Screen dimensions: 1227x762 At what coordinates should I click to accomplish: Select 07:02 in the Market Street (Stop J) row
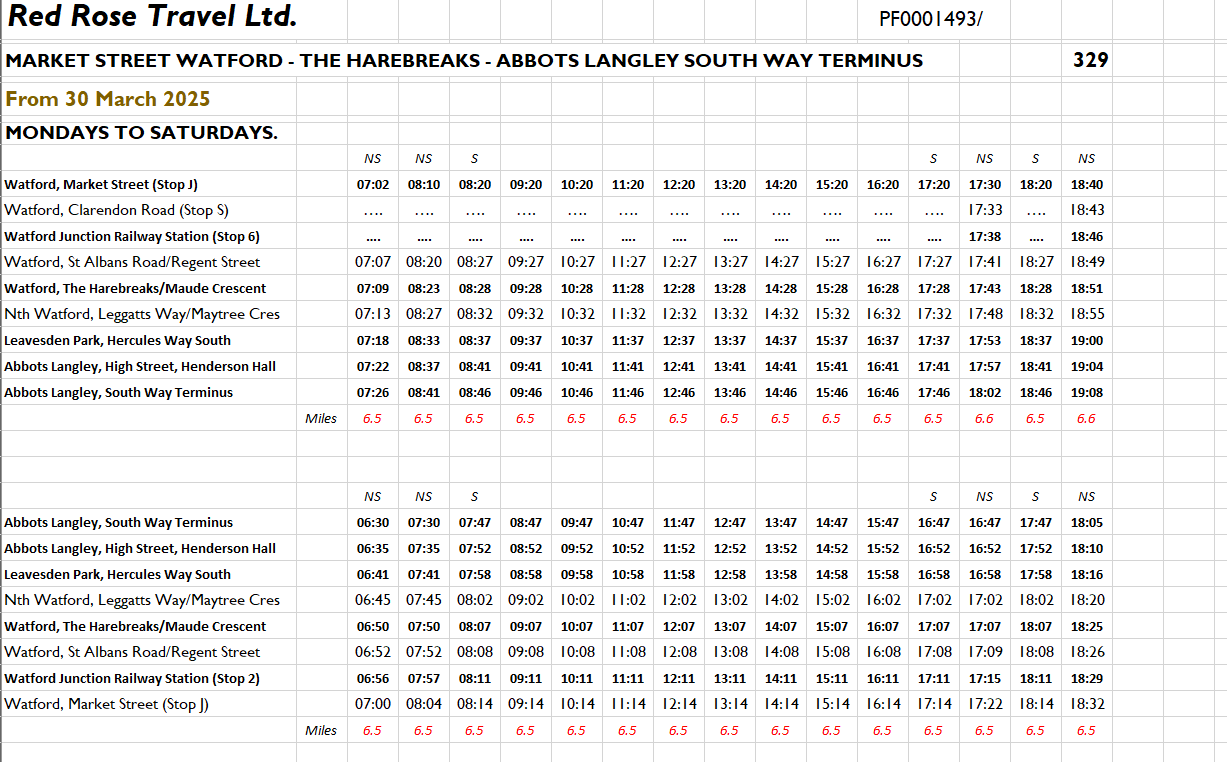click(x=372, y=185)
